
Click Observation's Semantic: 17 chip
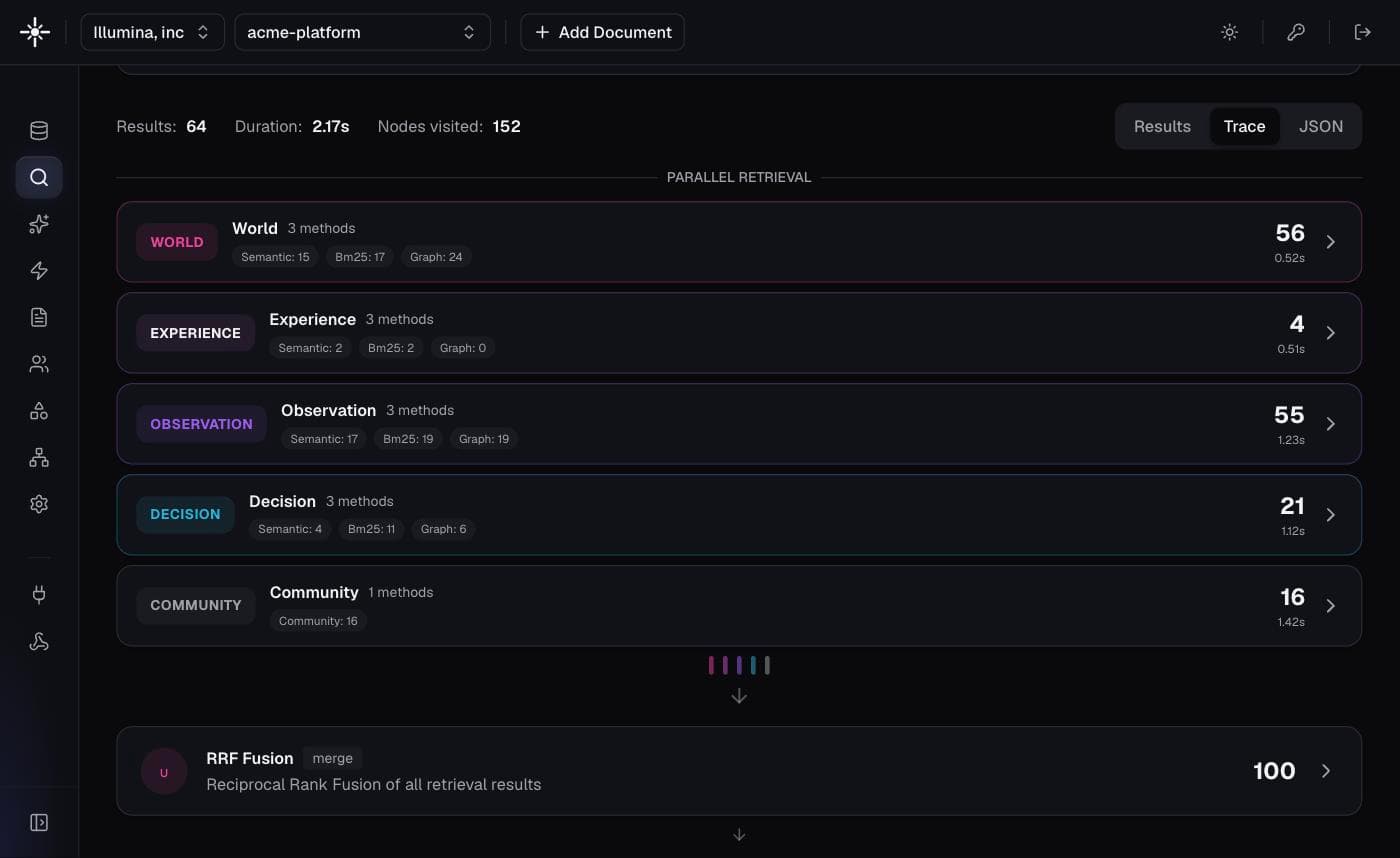point(324,439)
